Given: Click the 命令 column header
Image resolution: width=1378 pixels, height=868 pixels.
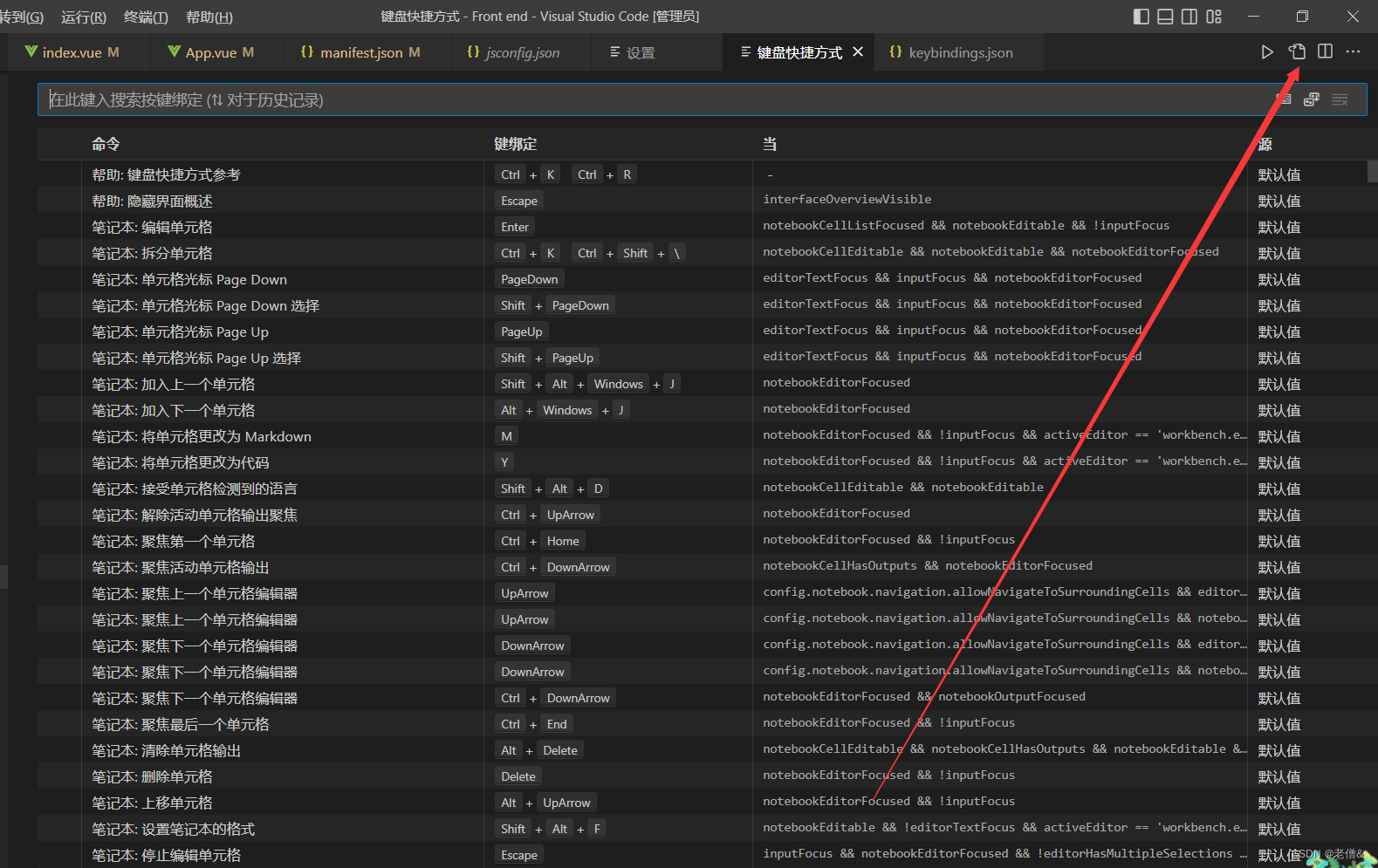Looking at the screenshot, I should tap(106, 144).
